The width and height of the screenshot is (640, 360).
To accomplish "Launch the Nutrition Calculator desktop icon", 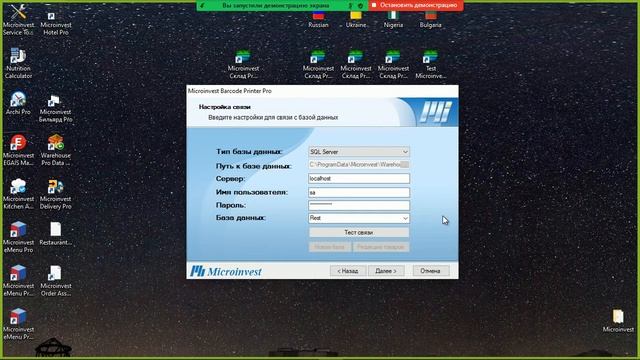I will tap(18, 63).
